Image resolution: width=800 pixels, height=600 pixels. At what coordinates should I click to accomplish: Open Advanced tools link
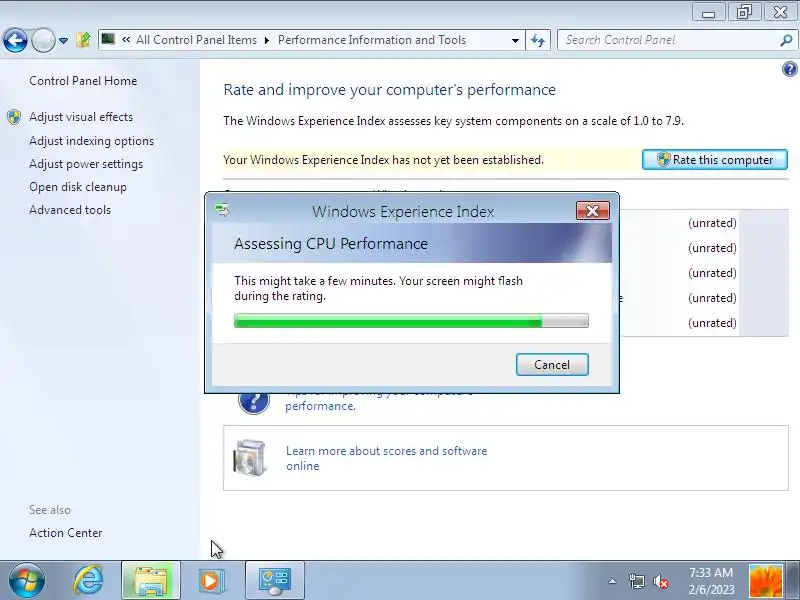(70, 210)
